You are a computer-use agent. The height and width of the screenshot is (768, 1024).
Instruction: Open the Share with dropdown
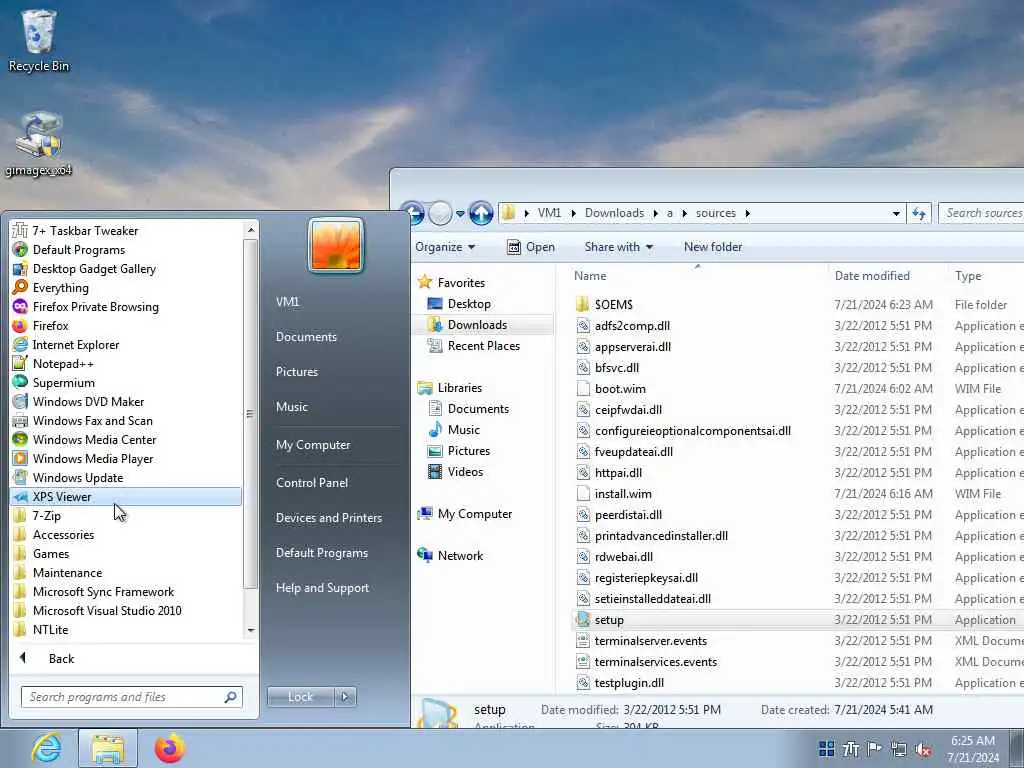click(618, 247)
